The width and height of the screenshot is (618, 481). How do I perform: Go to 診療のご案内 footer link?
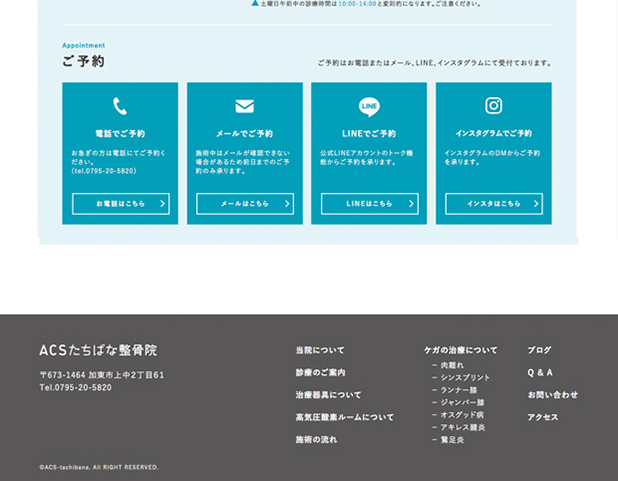tap(320, 373)
